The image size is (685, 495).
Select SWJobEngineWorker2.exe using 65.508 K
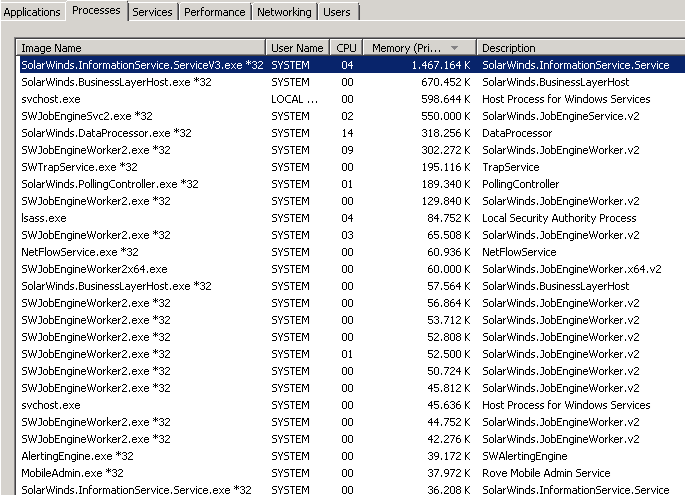pyautogui.click(x=351, y=235)
